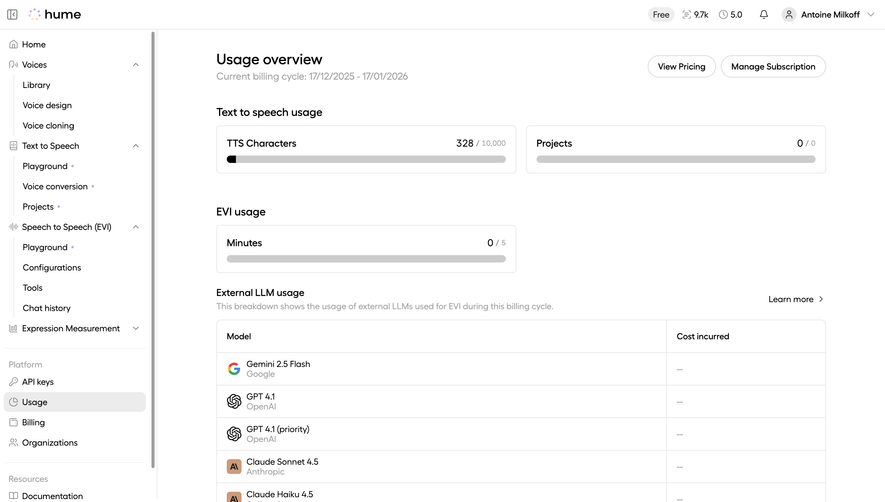
Task: Click the user avatar icon
Action: pos(789,15)
